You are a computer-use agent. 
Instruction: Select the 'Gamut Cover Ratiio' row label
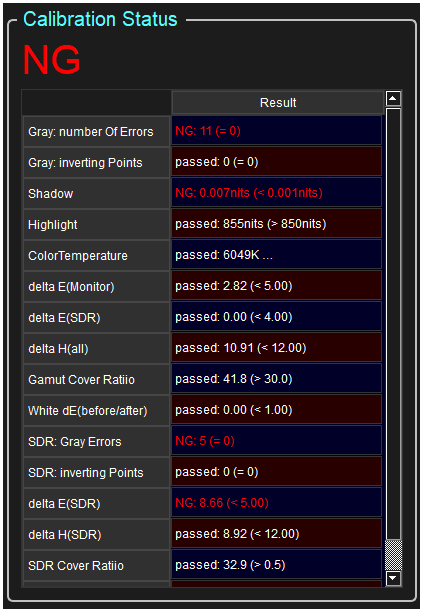point(97,380)
